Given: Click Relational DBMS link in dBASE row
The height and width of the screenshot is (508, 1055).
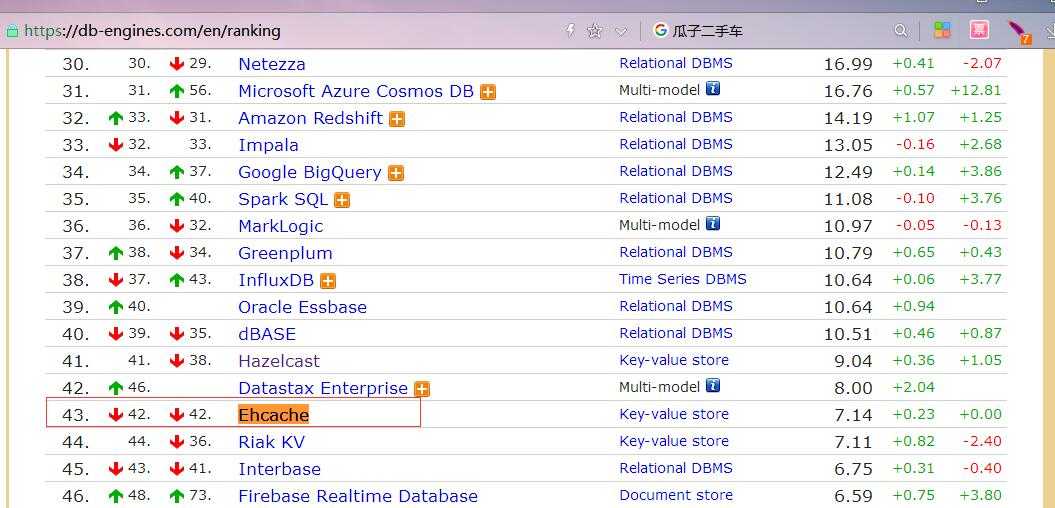Looking at the screenshot, I should (676, 333).
